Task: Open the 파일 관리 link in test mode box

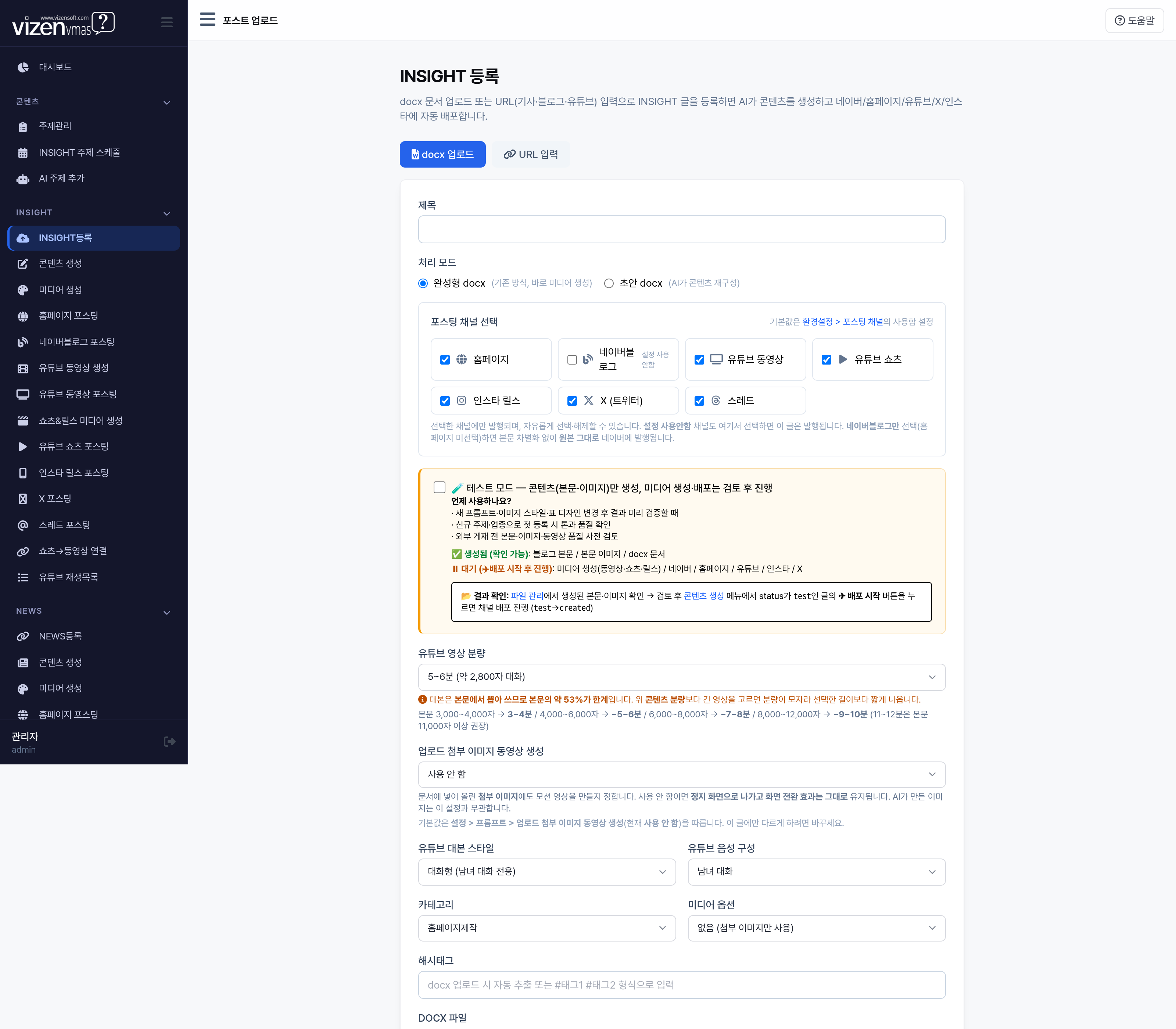Action: click(527, 596)
